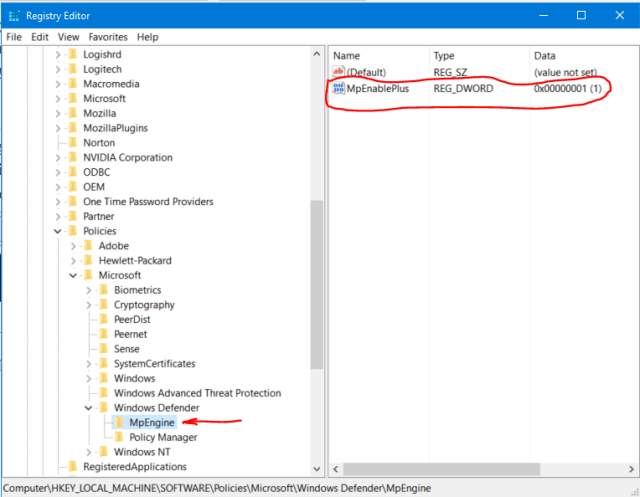The image size is (640, 497).
Task: Collapse the Windows Defender tree node
Action: [88, 408]
